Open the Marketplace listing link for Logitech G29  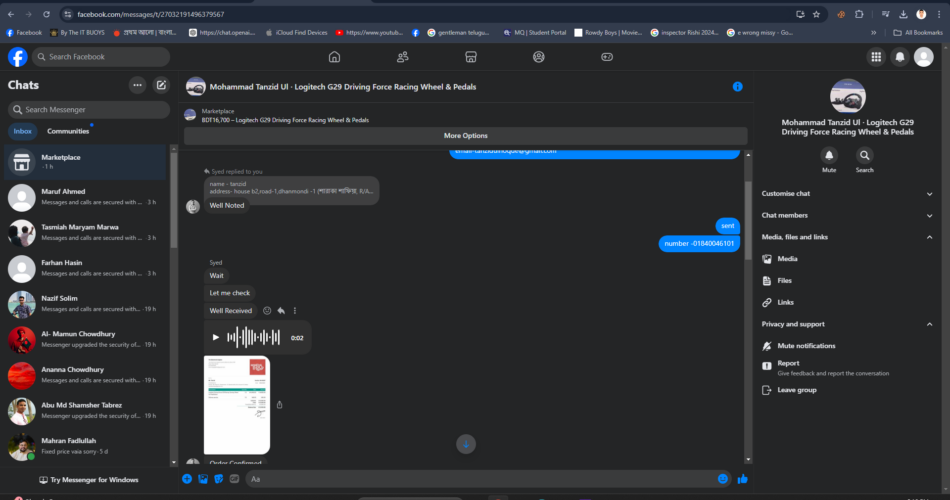[285, 120]
